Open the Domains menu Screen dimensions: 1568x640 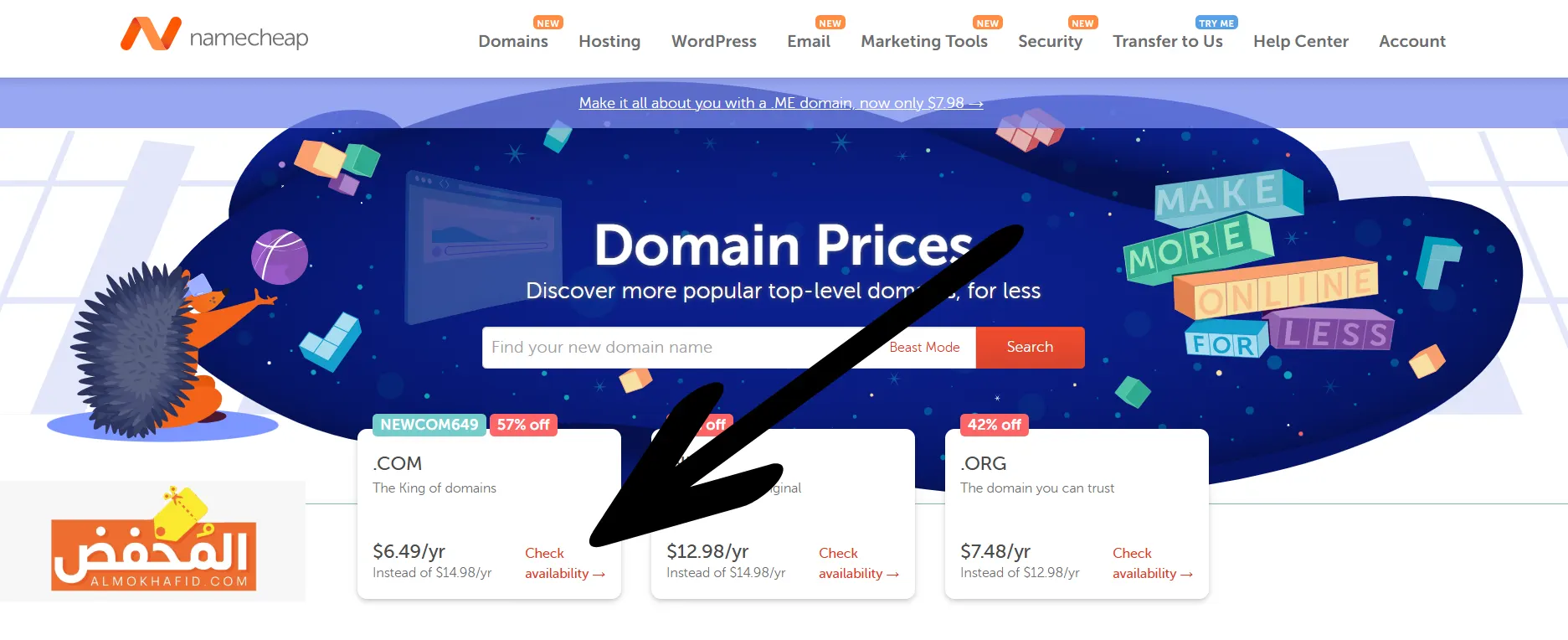coord(513,41)
